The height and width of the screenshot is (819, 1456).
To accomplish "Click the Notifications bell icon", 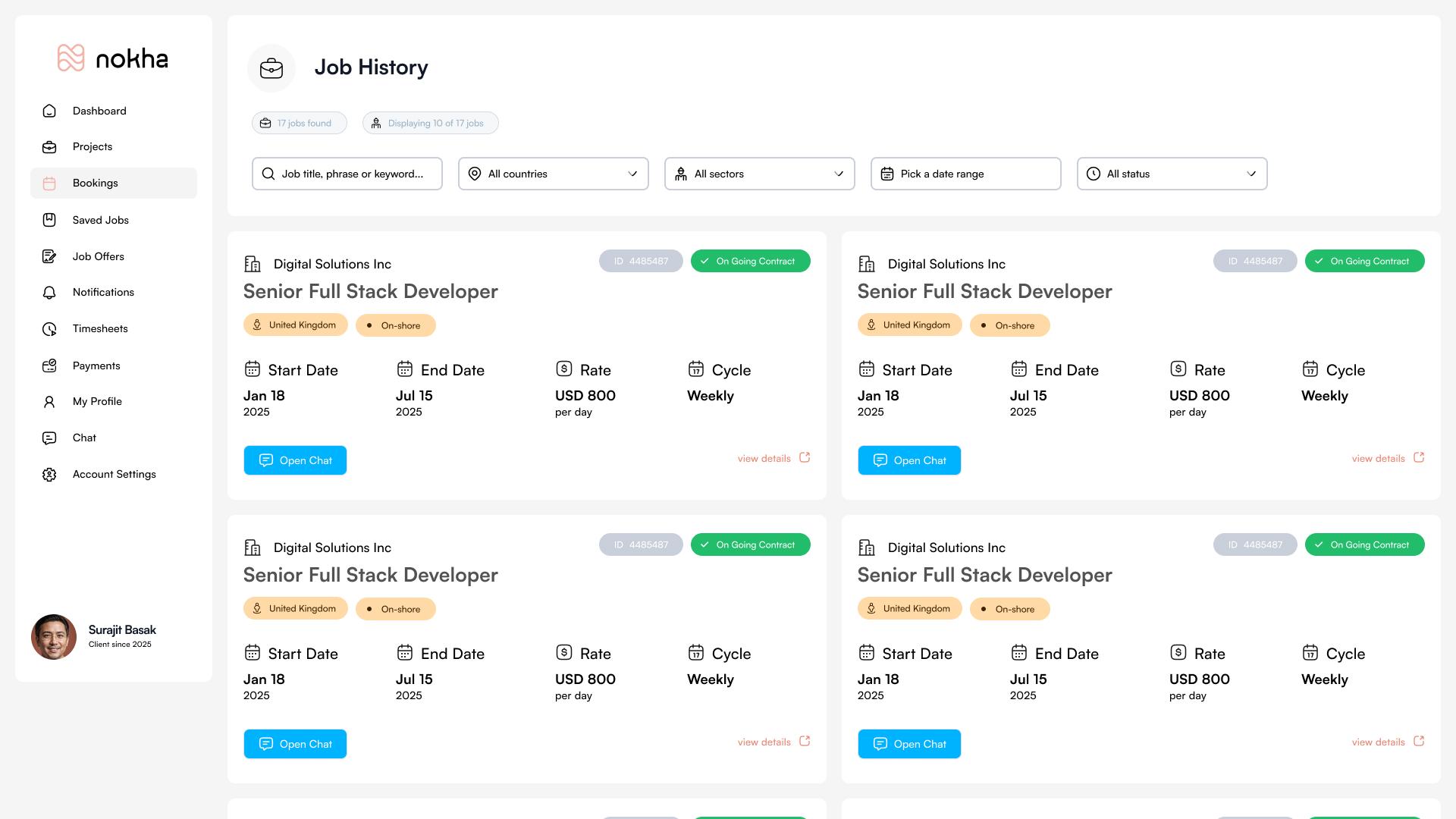I will pyautogui.click(x=49, y=293).
